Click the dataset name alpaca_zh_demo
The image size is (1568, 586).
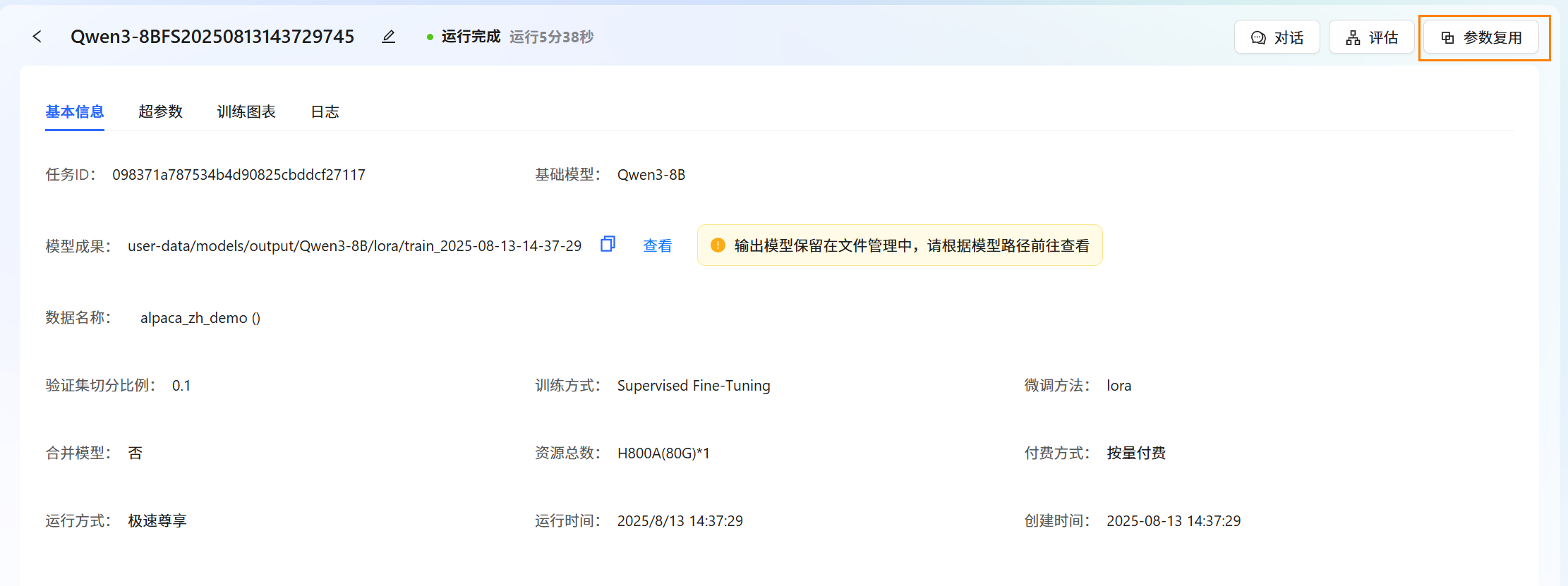(x=194, y=318)
